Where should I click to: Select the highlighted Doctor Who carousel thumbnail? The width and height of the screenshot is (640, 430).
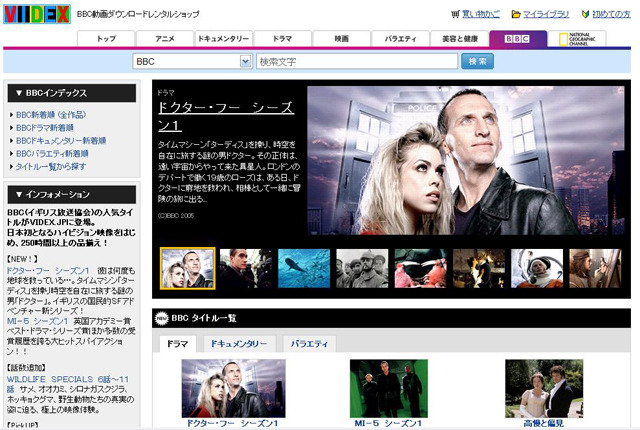click(188, 268)
